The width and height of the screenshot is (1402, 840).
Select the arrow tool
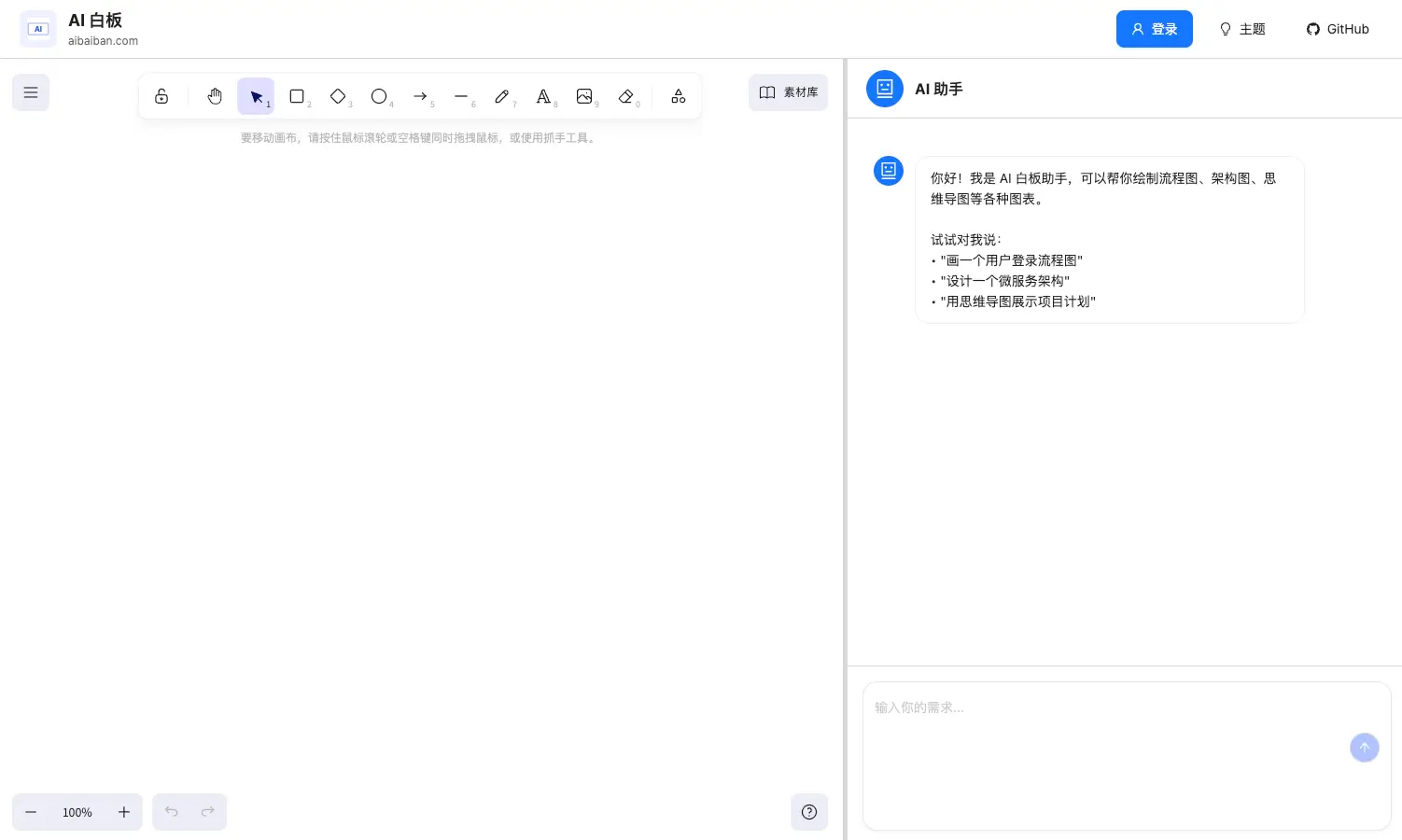coord(420,96)
